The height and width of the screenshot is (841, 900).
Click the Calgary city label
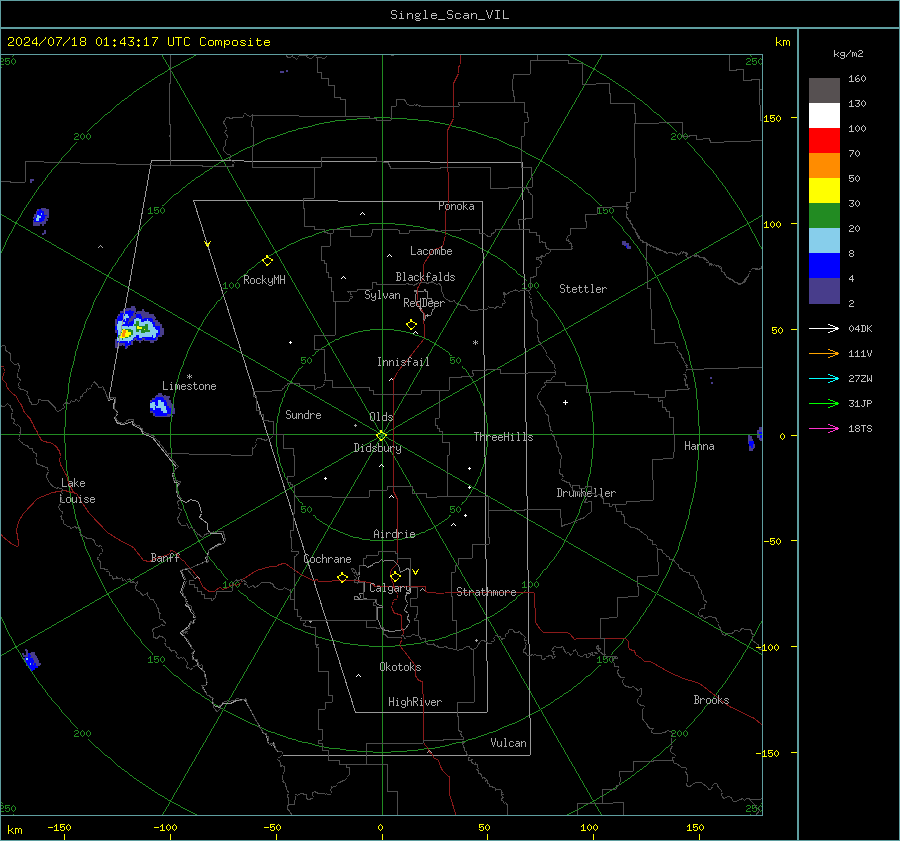(390, 588)
